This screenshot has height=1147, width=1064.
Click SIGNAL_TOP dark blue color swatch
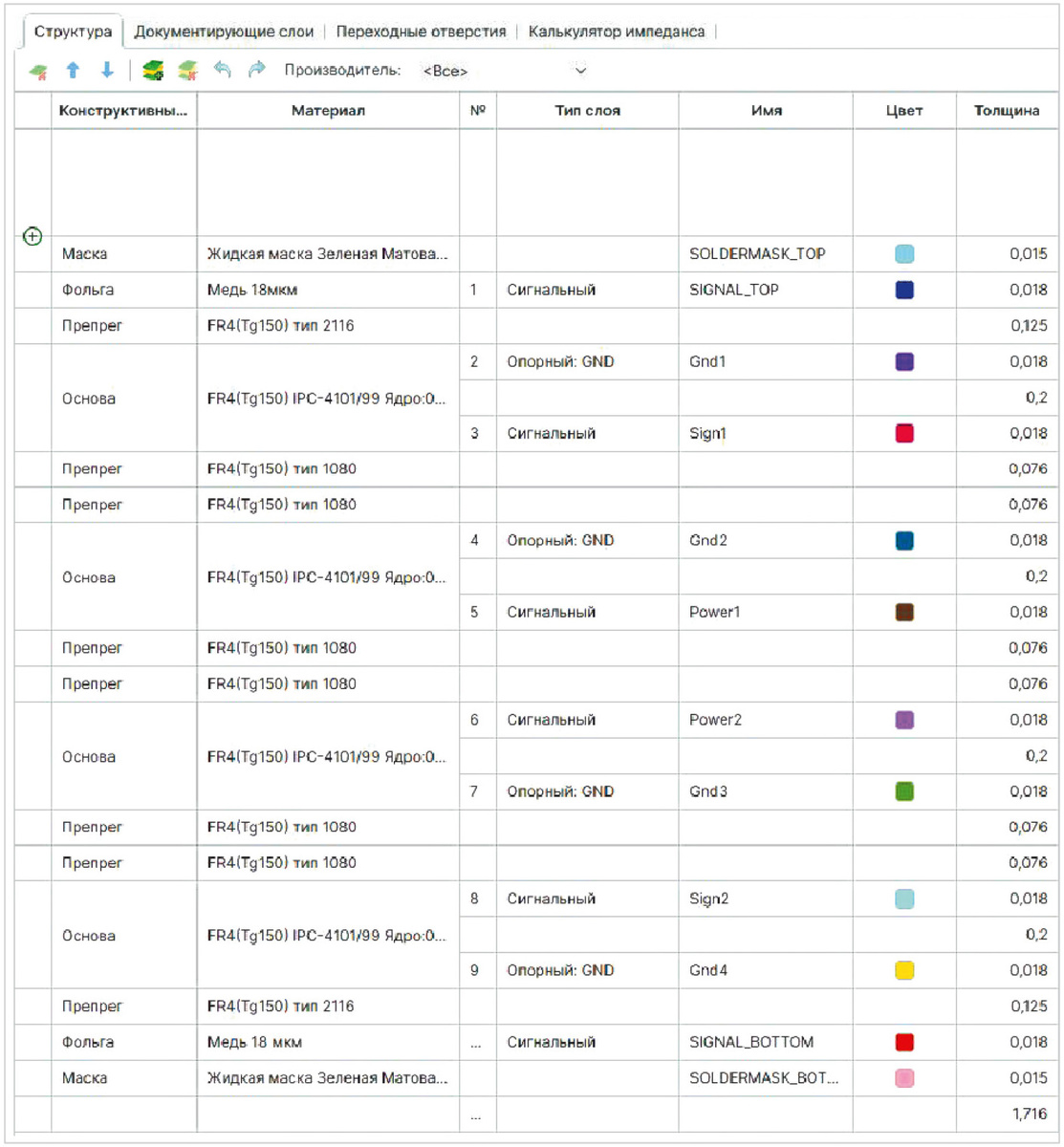coord(904,290)
